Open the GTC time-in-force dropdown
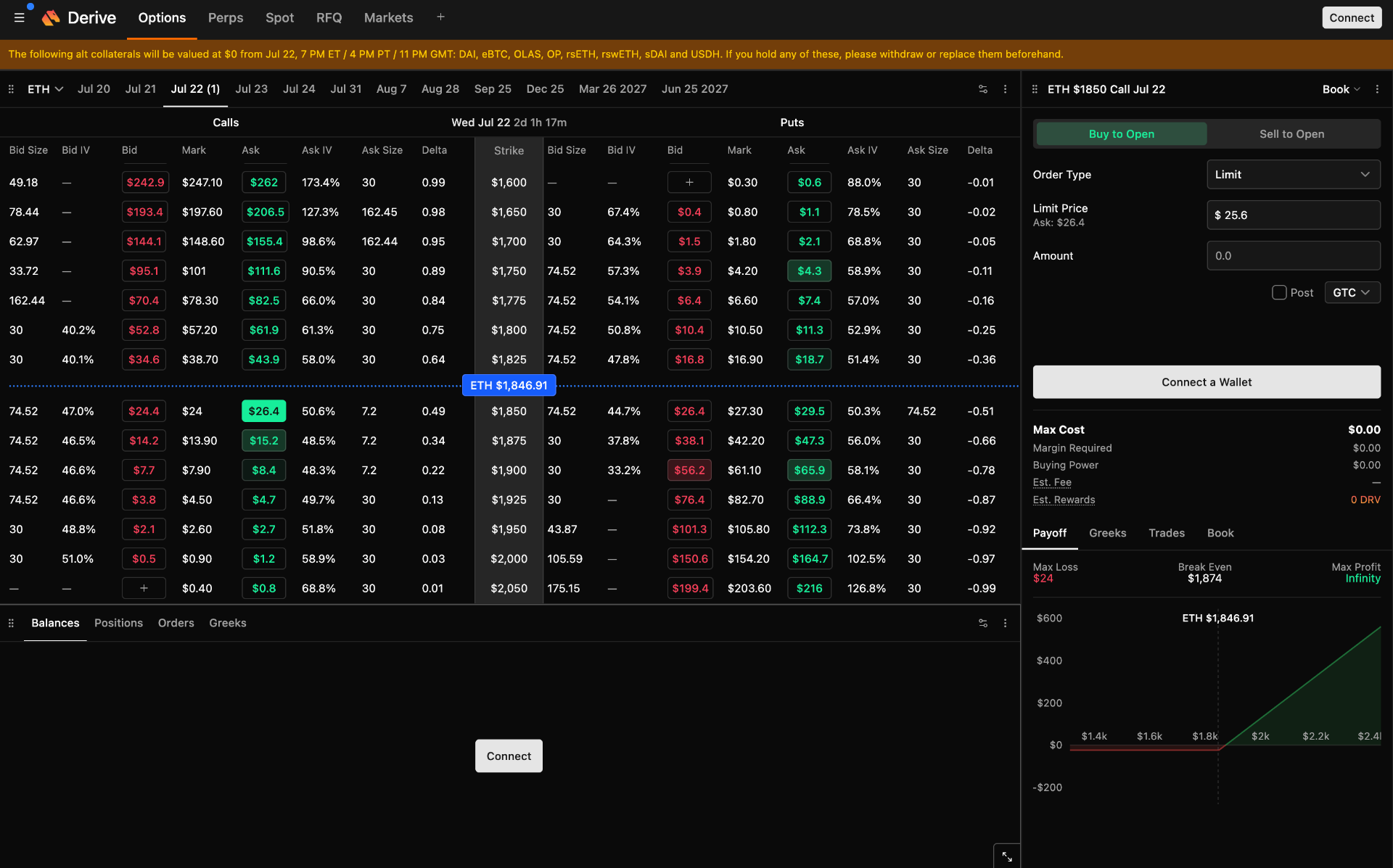This screenshot has width=1393, height=868. coord(1352,292)
